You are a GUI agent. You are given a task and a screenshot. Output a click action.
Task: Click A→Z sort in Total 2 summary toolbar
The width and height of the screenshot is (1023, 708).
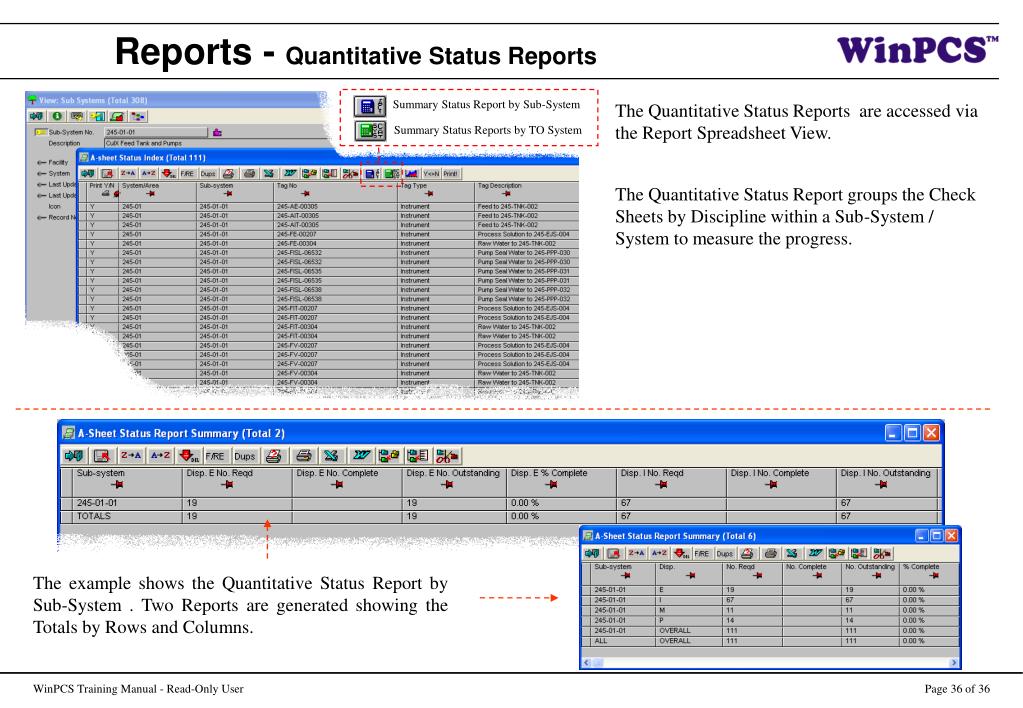160,455
